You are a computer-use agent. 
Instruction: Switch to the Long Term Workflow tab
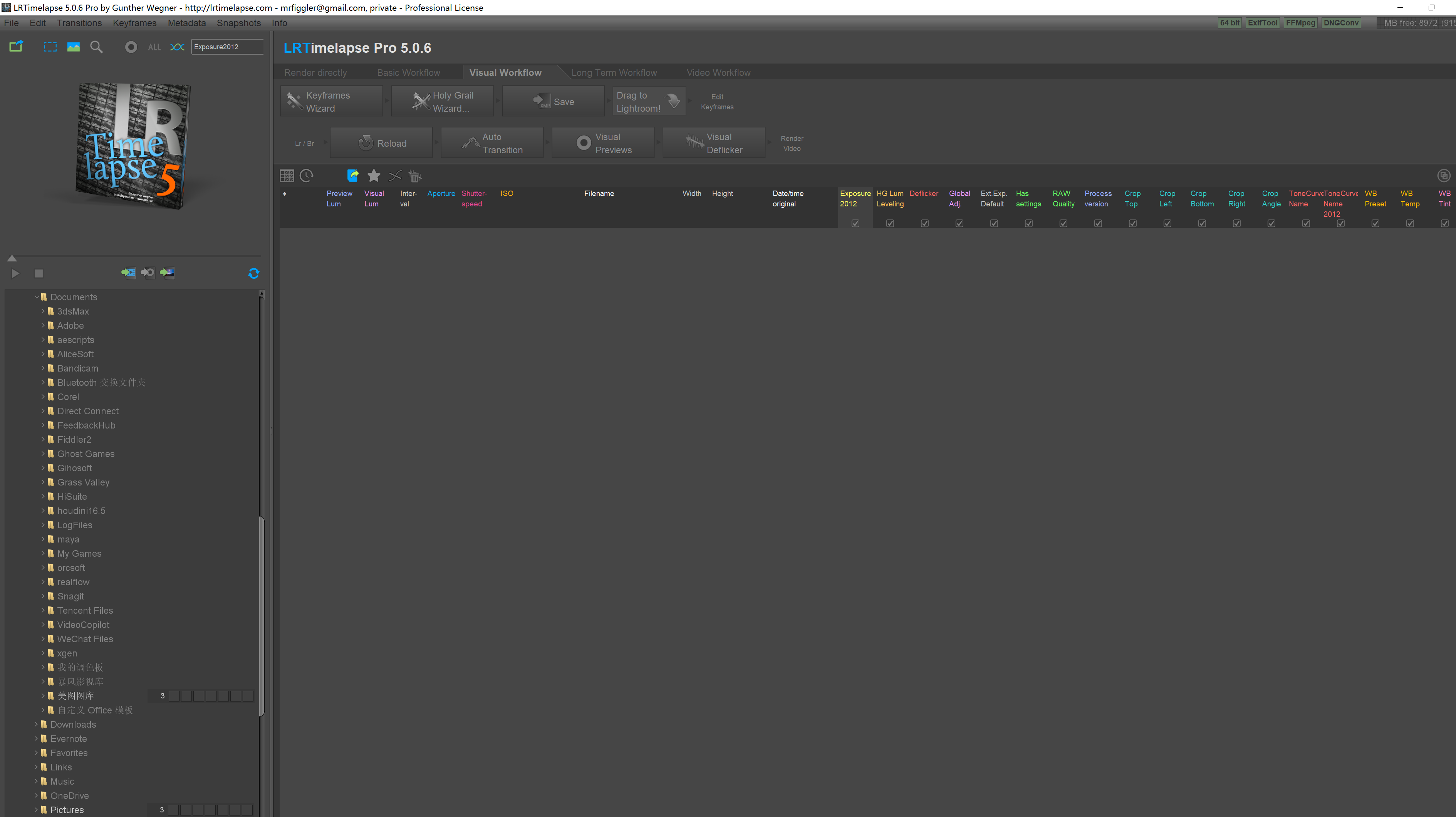pyautogui.click(x=614, y=73)
